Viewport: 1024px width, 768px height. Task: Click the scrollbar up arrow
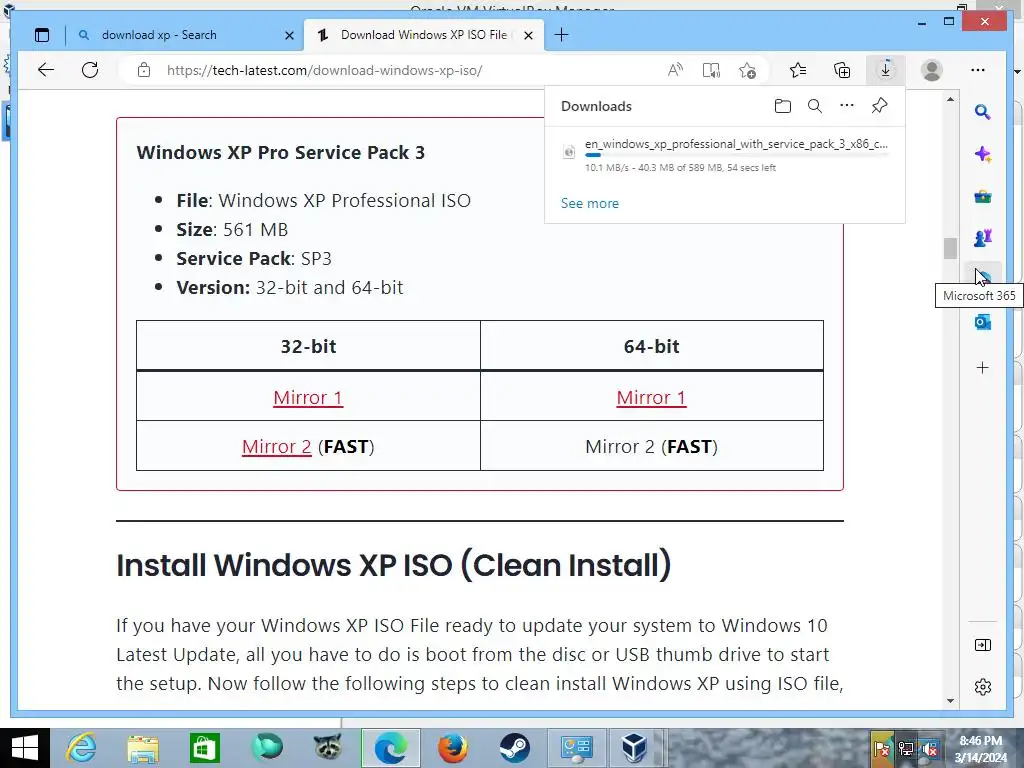point(950,99)
